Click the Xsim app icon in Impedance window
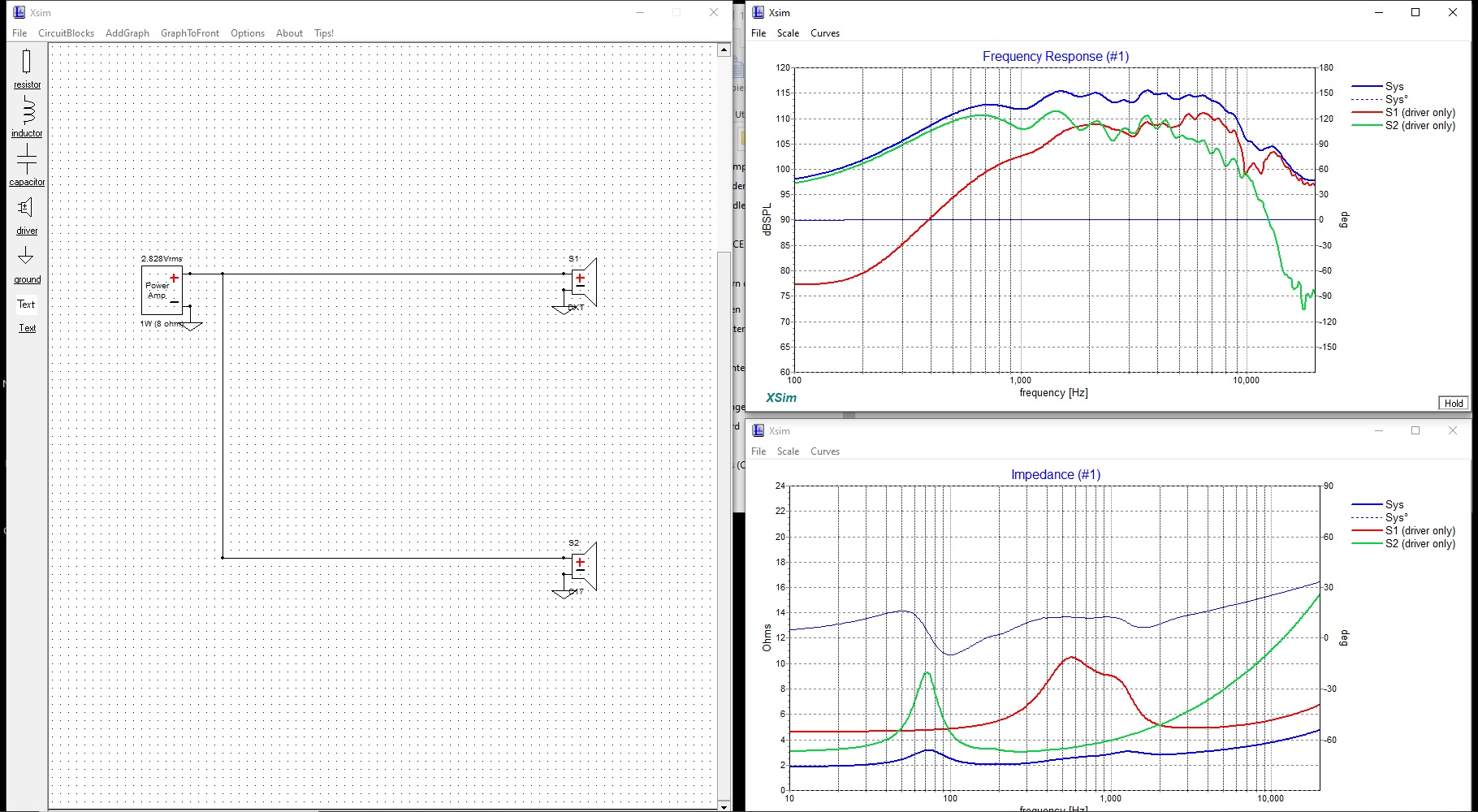The image size is (1478, 812). click(758, 430)
